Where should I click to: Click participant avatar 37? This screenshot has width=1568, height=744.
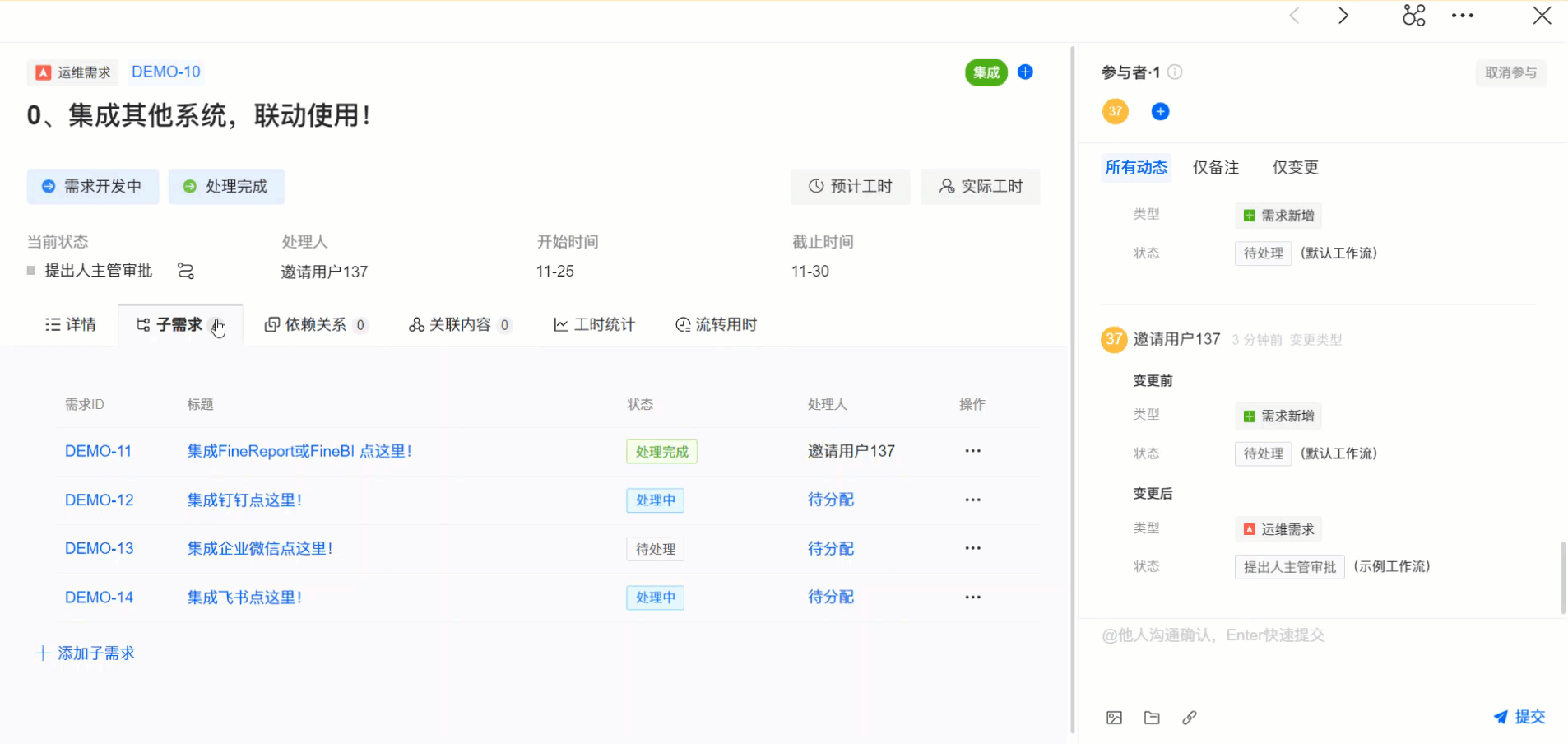[1116, 111]
